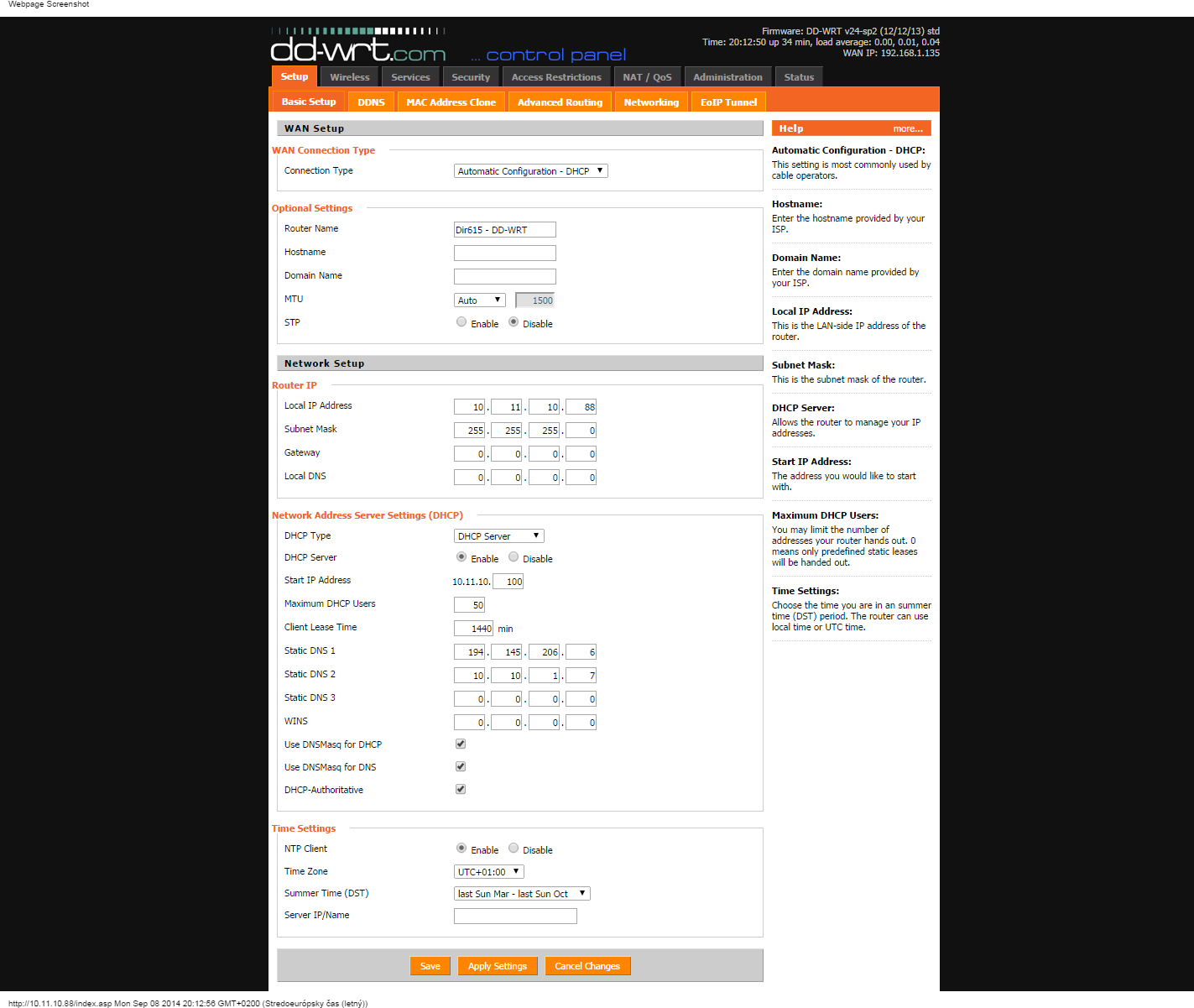
Task: Click Cancel Changes
Action: [x=587, y=965]
